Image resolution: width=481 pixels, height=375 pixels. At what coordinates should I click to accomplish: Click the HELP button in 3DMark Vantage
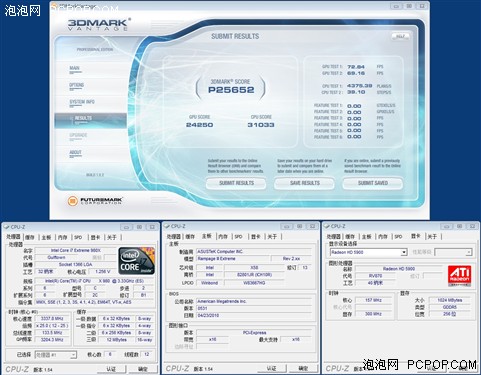pyautogui.click(x=400, y=36)
